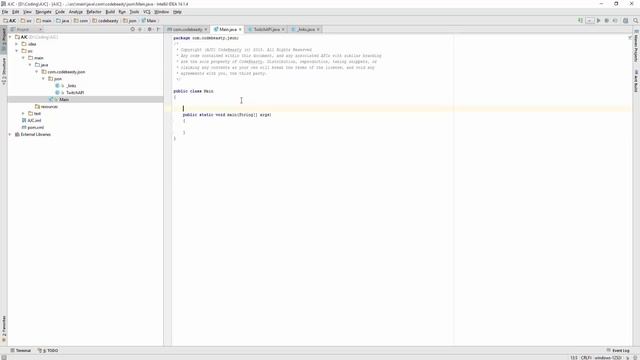Viewport: 640px width, 360px height.
Task: Click the Search Everywhere magnifier icon
Action: (636, 20)
